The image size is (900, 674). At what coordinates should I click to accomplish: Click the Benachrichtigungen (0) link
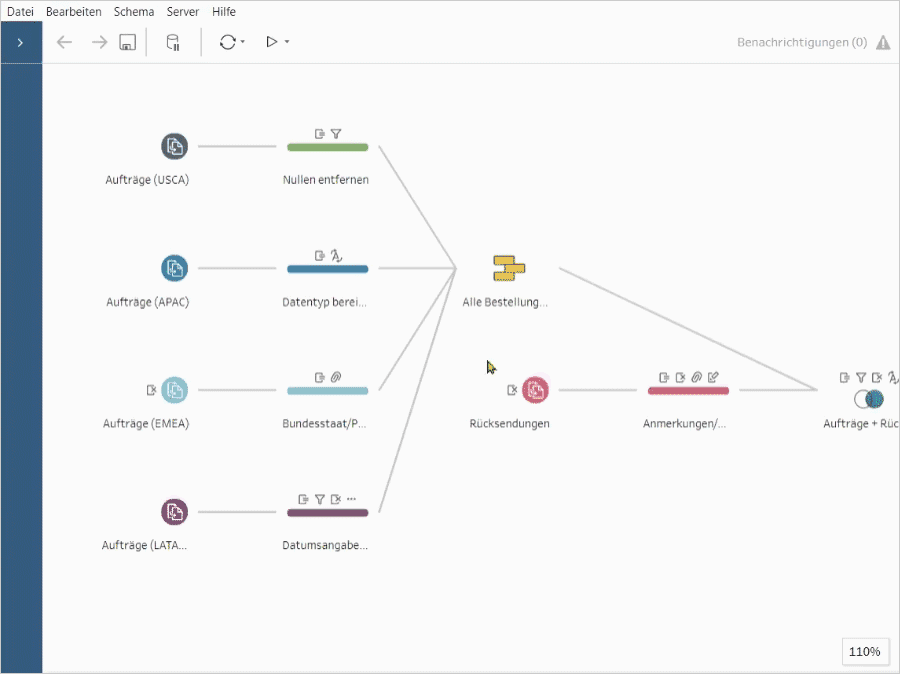pos(800,42)
